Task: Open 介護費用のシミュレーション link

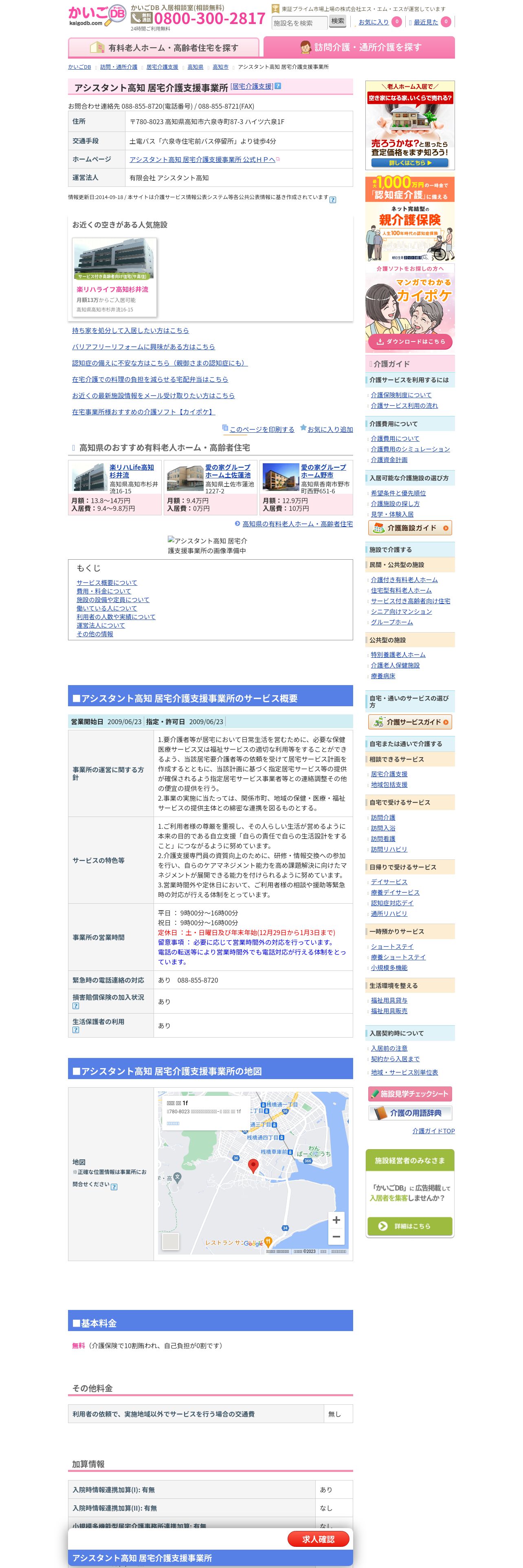Action: [410, 449]
